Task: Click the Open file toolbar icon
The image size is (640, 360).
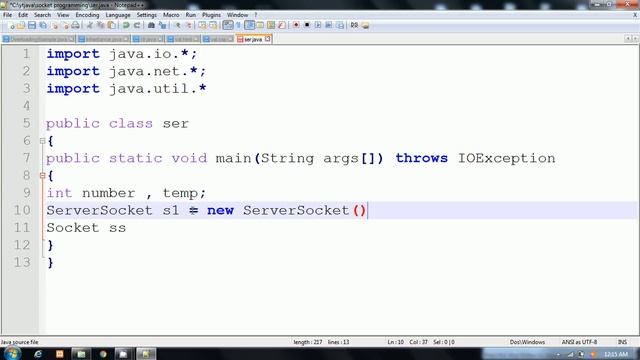Action: click(21, 25)
